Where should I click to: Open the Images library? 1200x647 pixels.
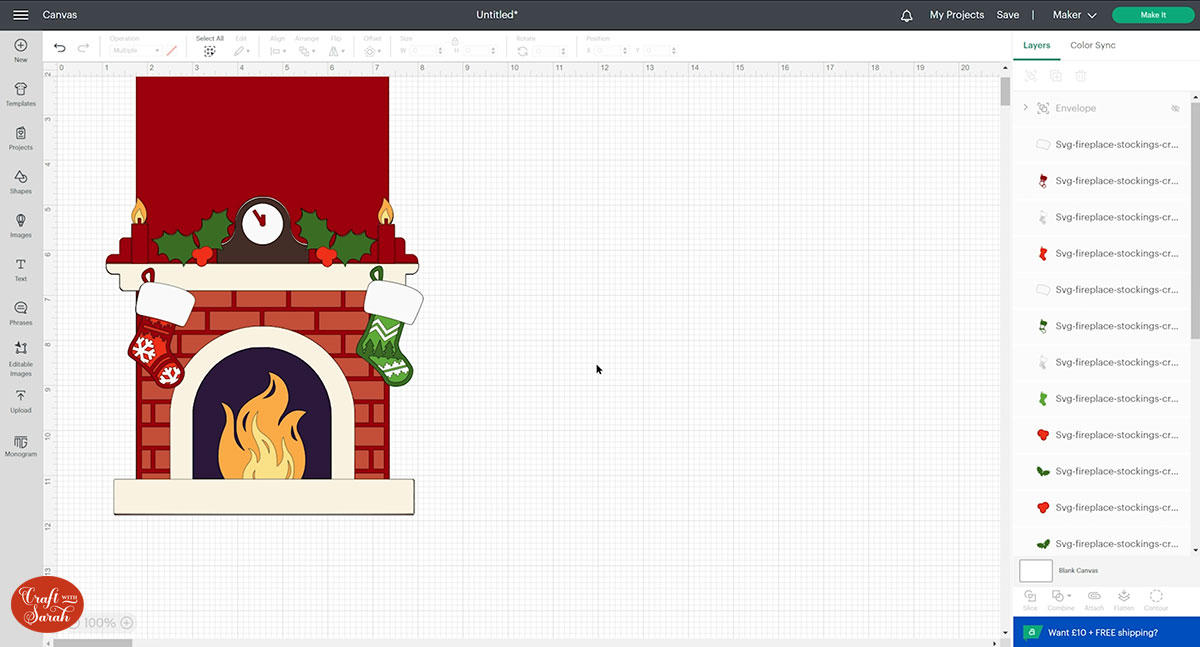[x=20, y=225]
